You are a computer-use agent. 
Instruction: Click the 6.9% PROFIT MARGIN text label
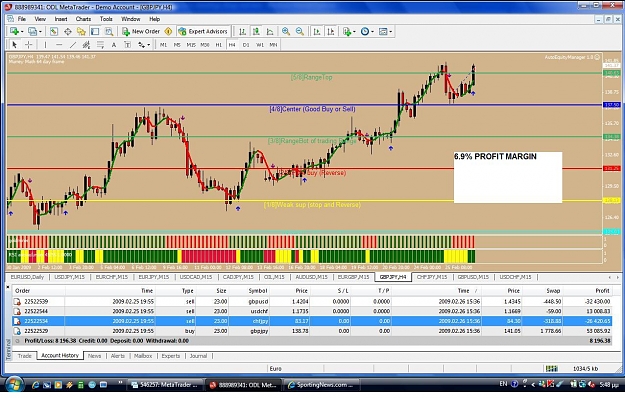(495, 157)
